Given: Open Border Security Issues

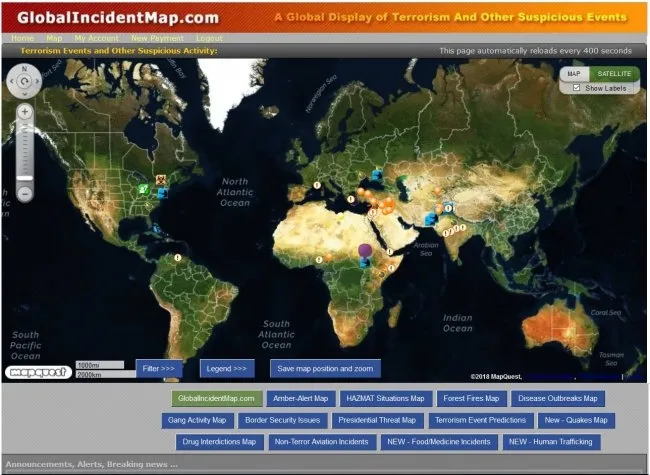Looking at the screenshot, I should (x=283, y=420).
